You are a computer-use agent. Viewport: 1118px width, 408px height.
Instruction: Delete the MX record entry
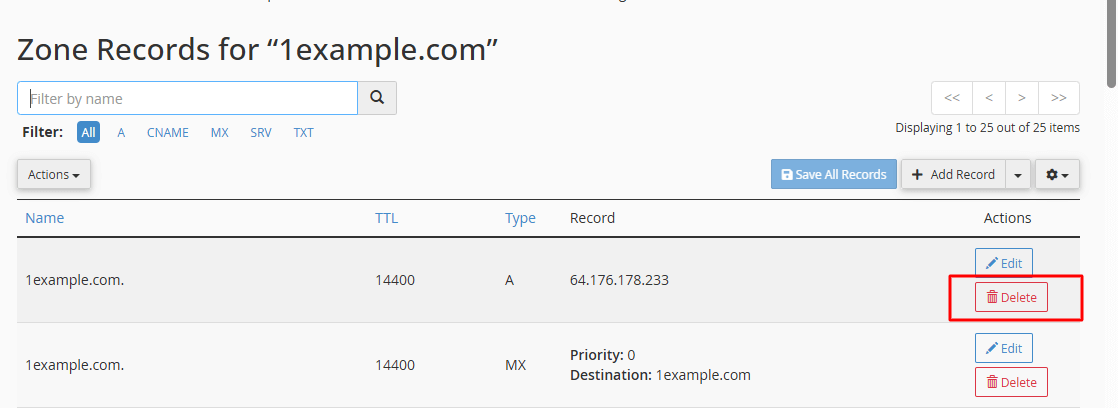[1011, 382]
